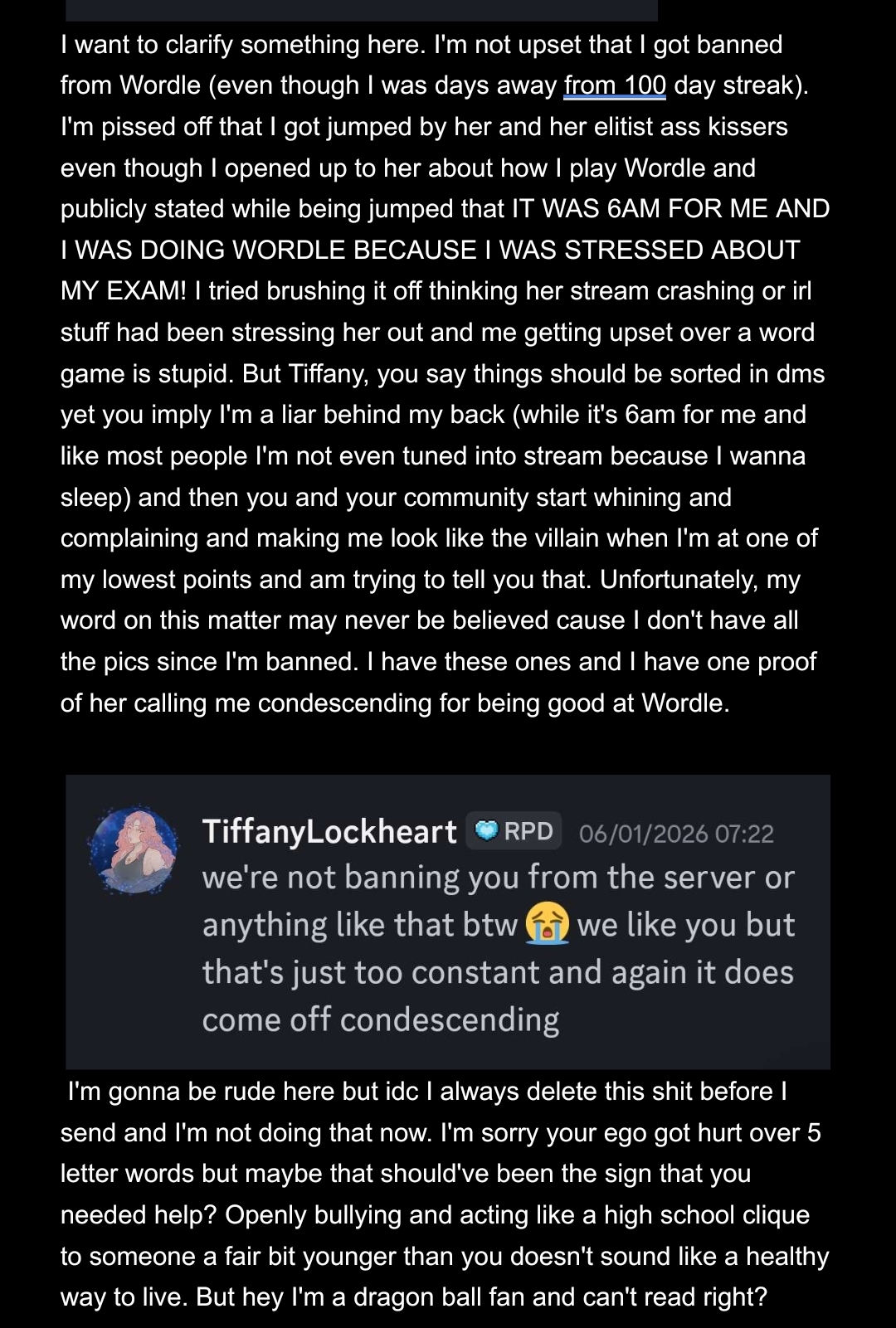Image resolution: width=896 pixels, height=1328 pixels.
Task: Click the "come off condescending" message line
Action: click(381, 1019)
